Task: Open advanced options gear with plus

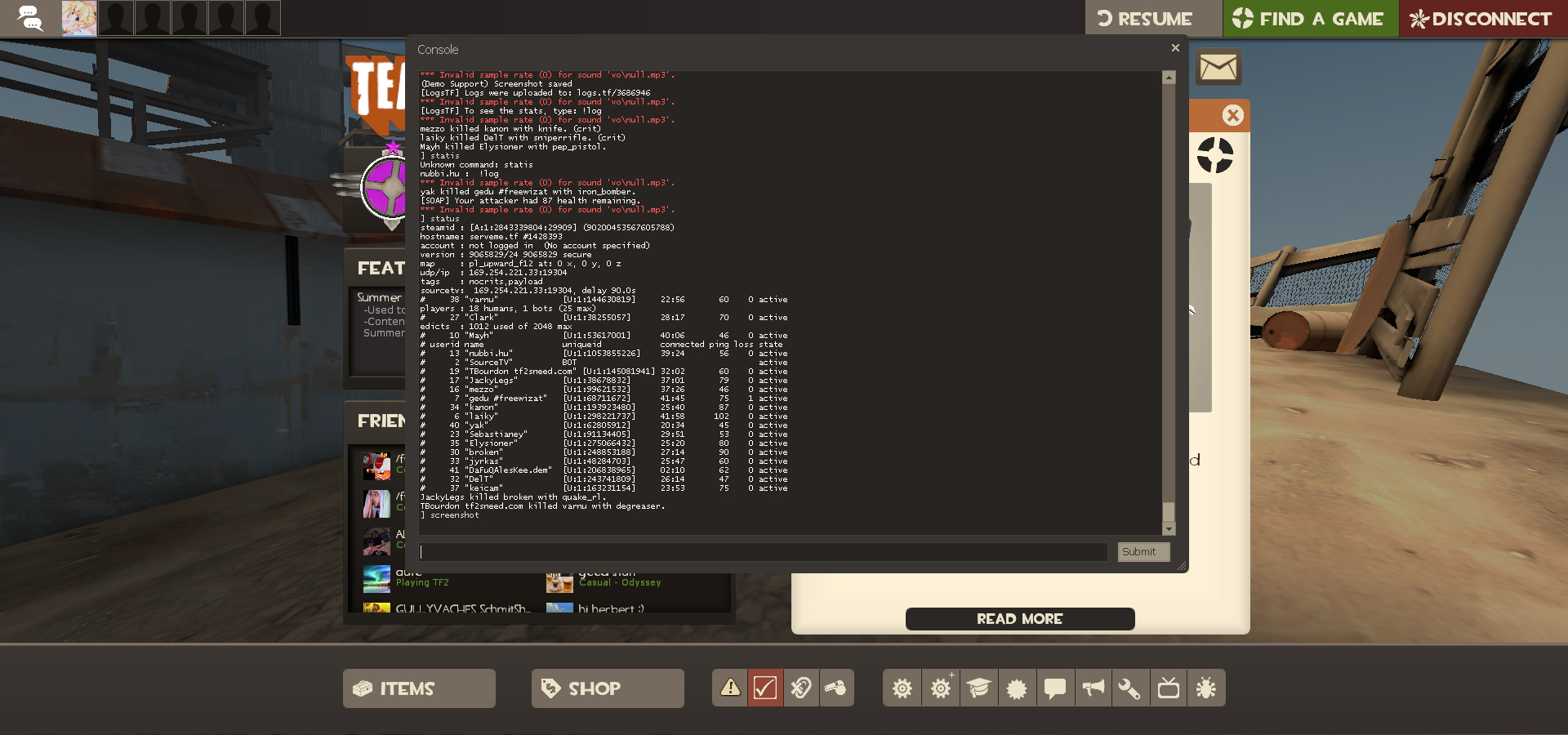Action: coord(941,688)
